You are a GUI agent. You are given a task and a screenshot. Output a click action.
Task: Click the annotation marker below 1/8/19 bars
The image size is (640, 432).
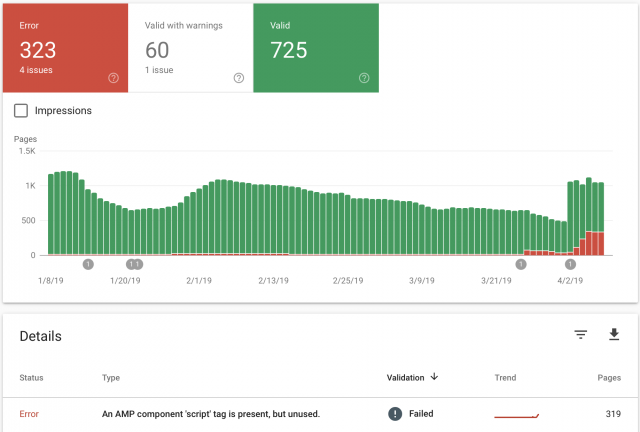[88, 264]
